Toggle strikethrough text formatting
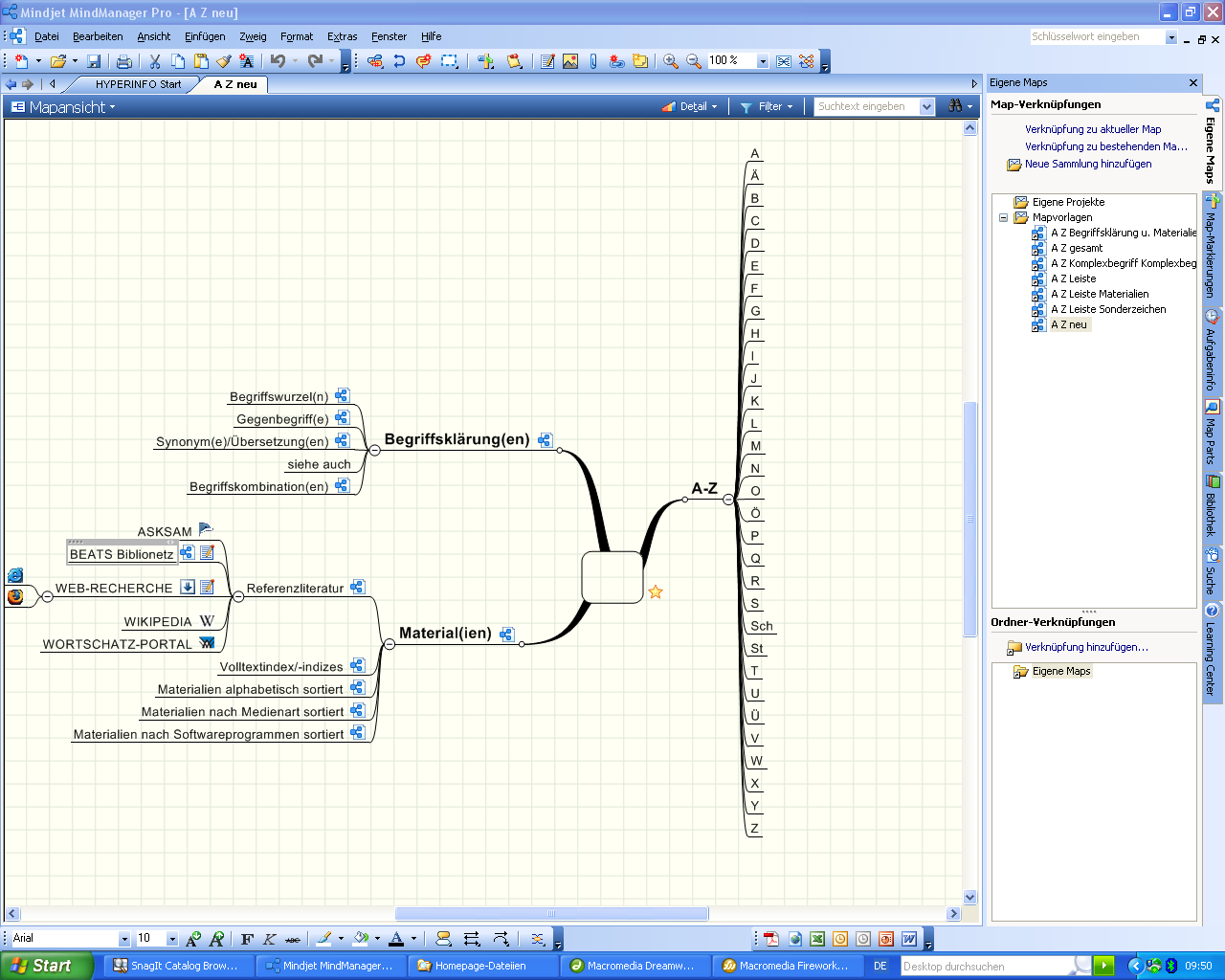 click(293, 939)
